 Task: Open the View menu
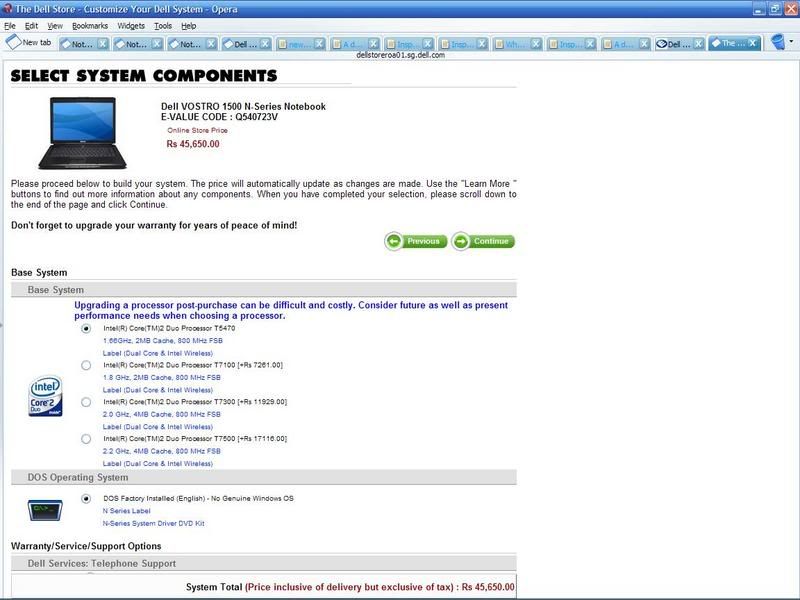[x=55, y=26]
